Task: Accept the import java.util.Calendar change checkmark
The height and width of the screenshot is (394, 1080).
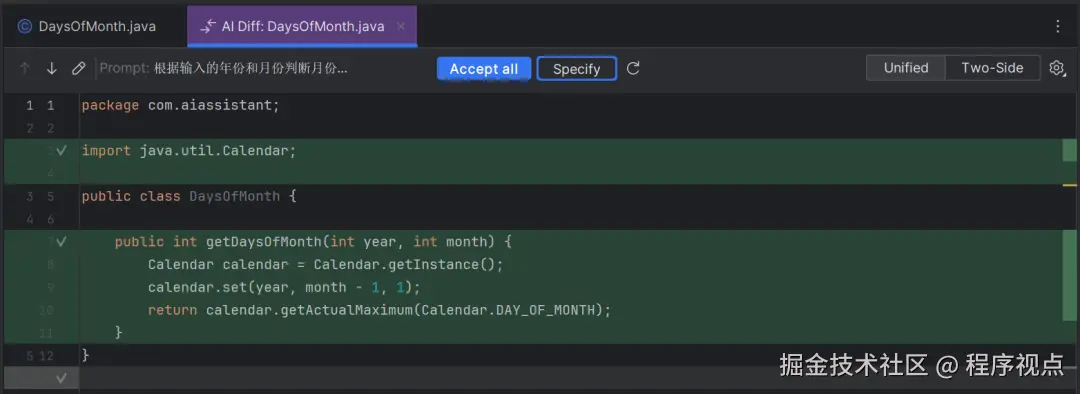Action: point(61,150)
